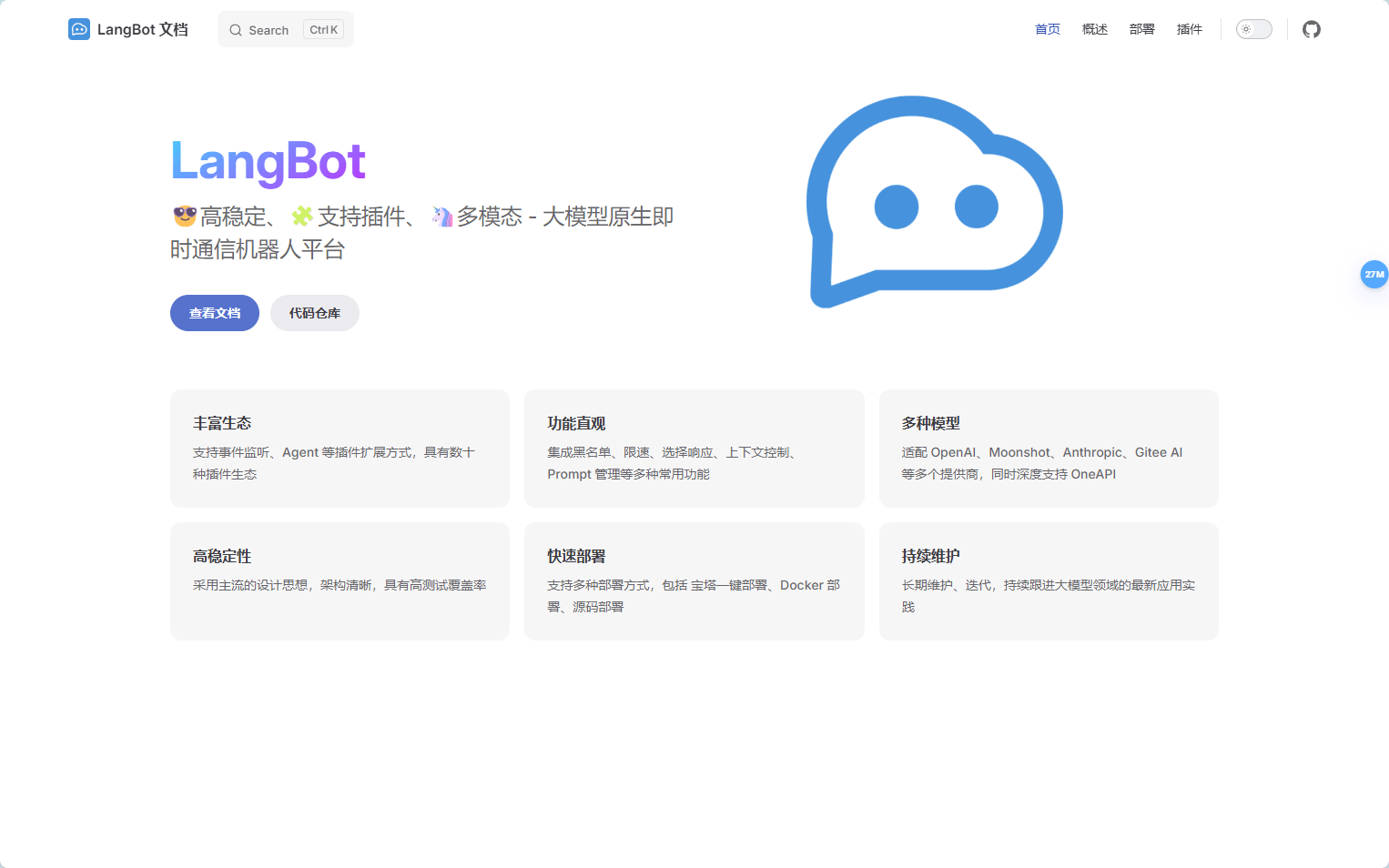Go to LangBot 文档 site title
This screenshot has width=1389, height=868.
pos(143,29)
